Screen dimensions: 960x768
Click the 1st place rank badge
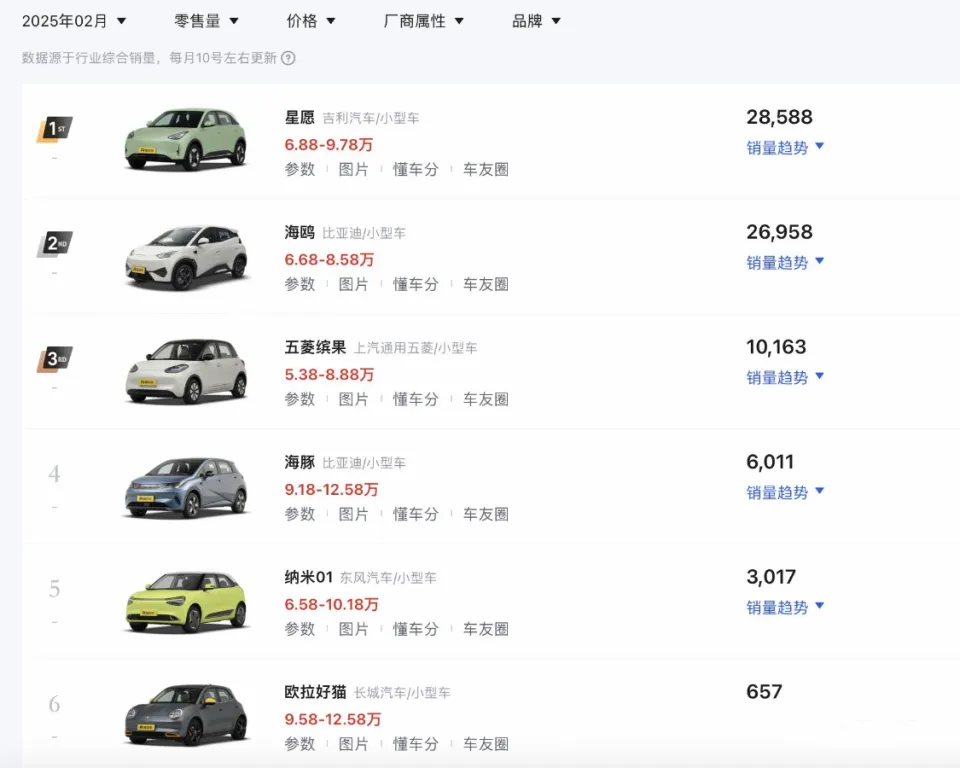(x=54, y=129)
